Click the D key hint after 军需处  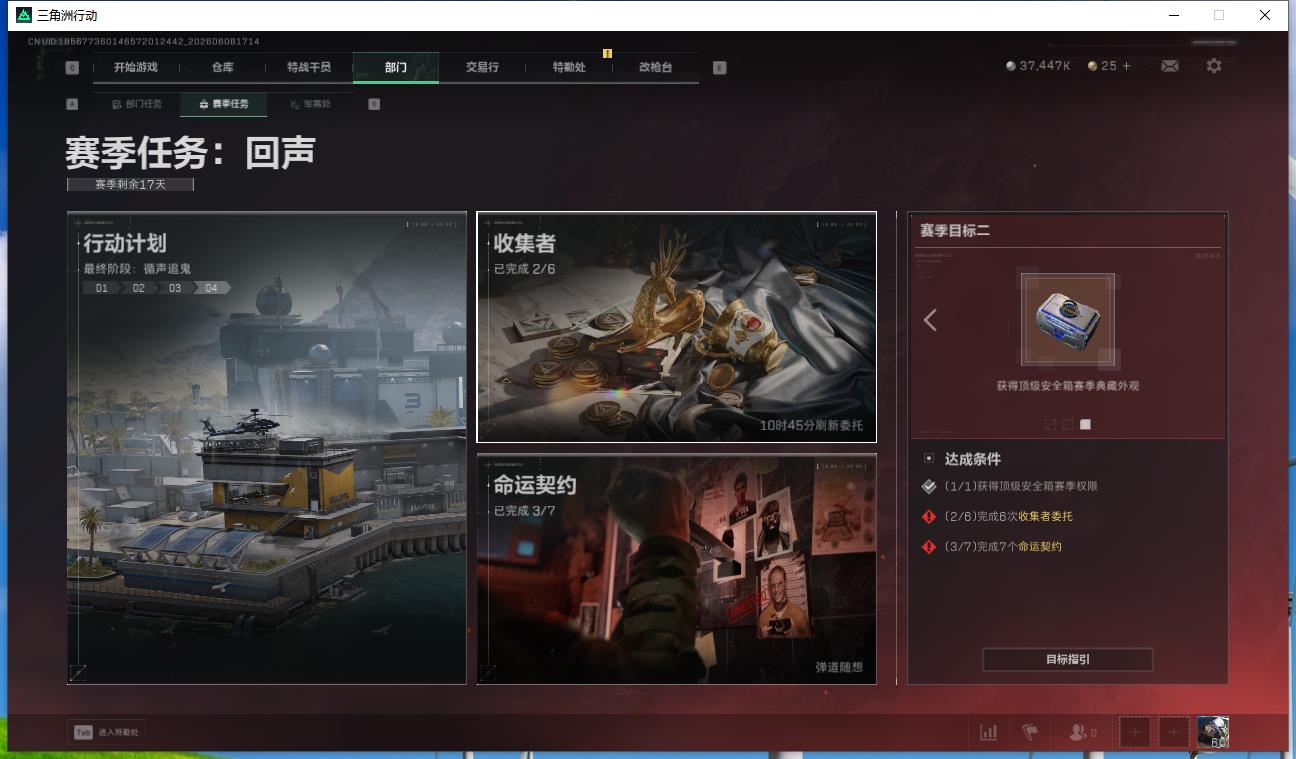(x=374, y=104)
